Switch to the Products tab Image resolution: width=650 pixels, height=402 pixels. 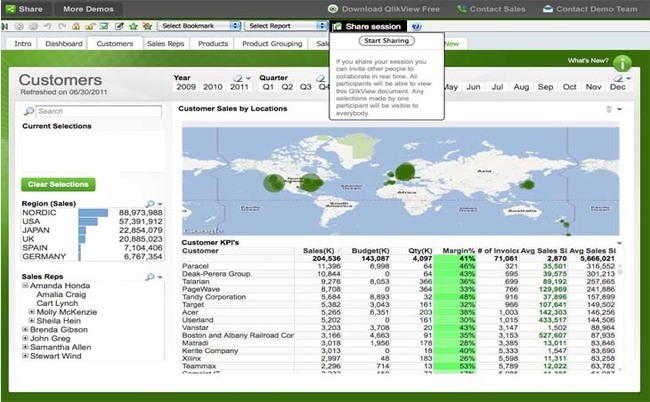click(x=213, y=44)
